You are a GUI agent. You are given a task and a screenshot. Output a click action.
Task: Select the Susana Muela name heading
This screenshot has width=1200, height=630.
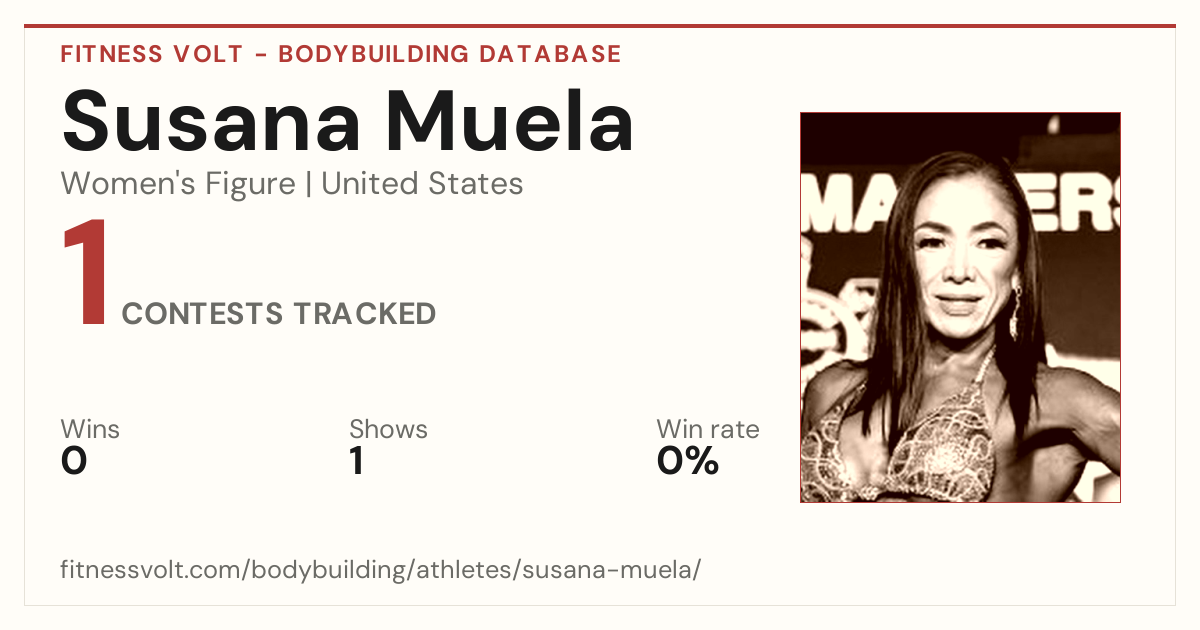(x=348, y=121)
